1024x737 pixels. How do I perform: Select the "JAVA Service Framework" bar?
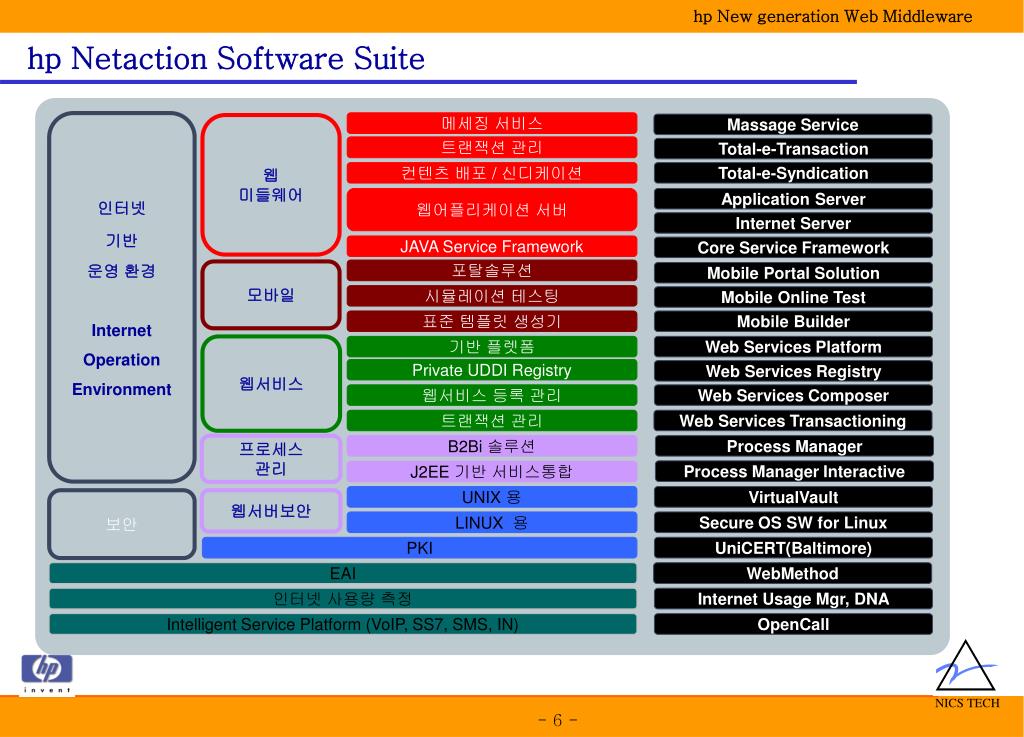492,246
